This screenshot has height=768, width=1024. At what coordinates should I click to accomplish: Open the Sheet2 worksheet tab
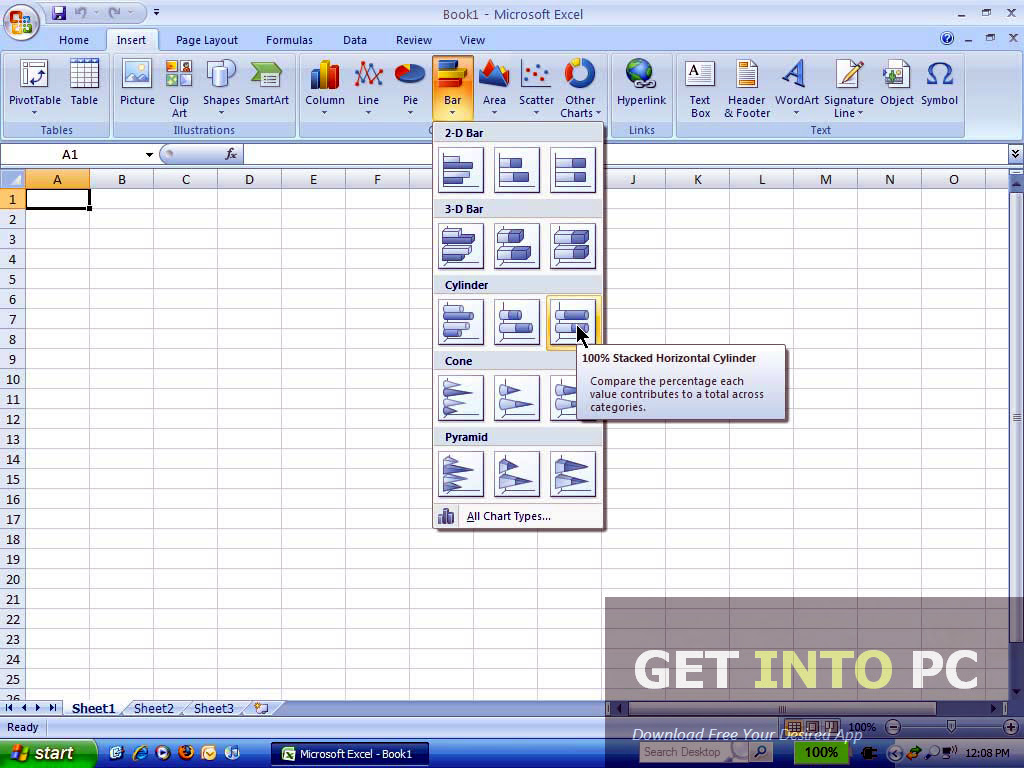[x=153, y=708]
